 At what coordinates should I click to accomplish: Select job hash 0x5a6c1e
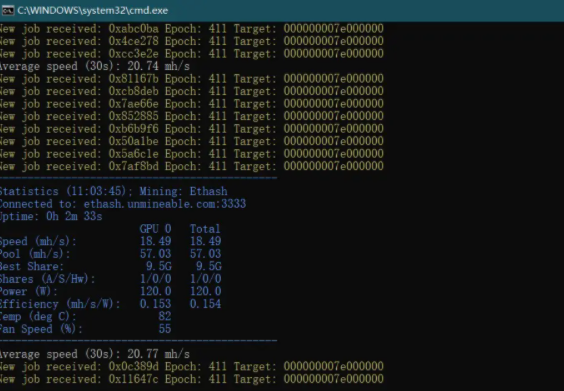click(x=133, y=154)
